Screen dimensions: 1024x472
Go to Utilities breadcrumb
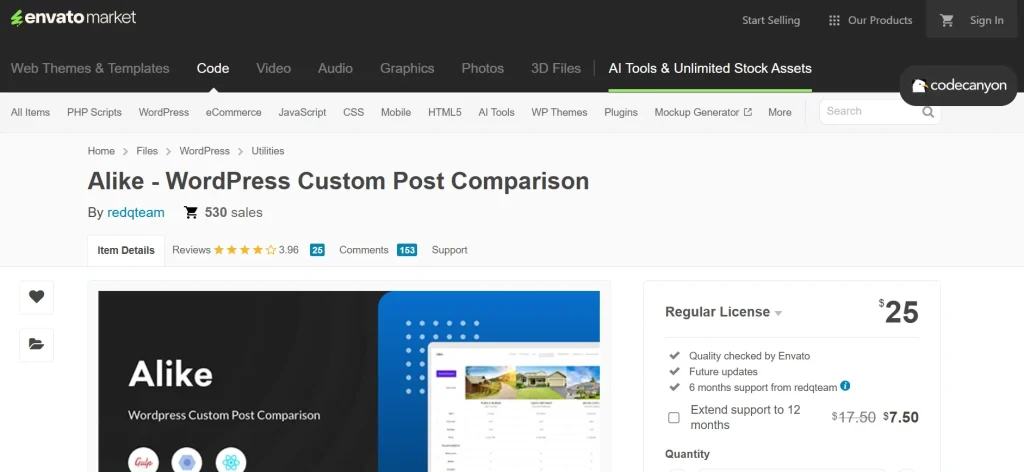(268, 151)
